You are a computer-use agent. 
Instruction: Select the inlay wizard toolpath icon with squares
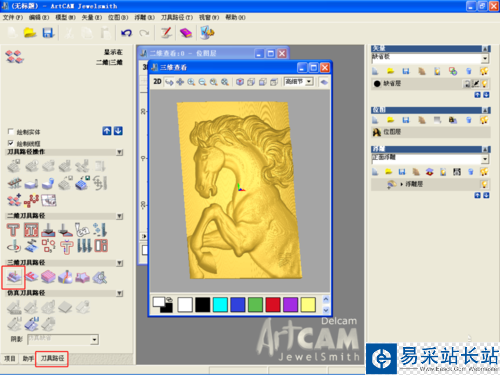click(49, 246)
